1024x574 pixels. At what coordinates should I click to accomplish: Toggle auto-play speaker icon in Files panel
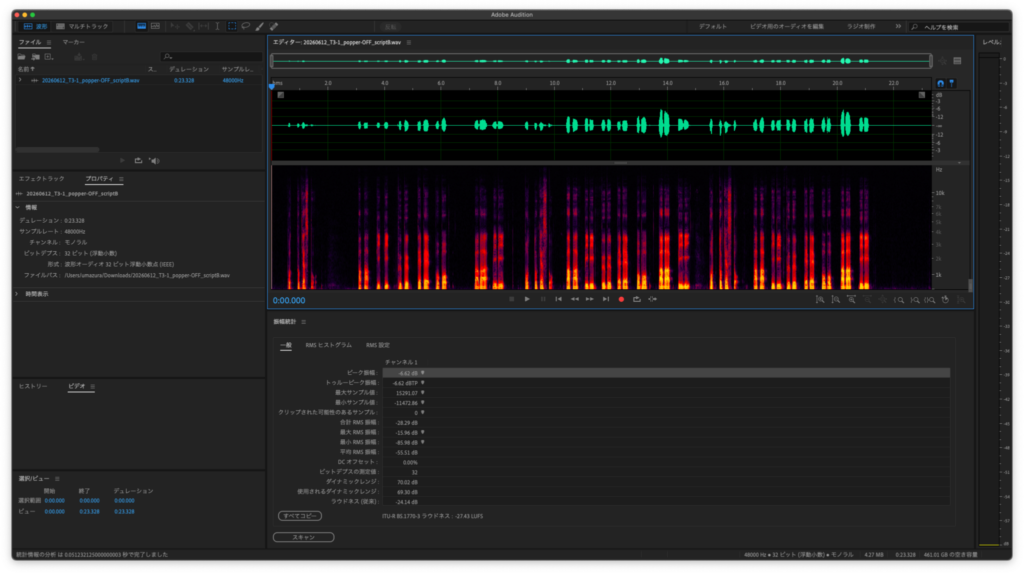[x=154, y=161]
